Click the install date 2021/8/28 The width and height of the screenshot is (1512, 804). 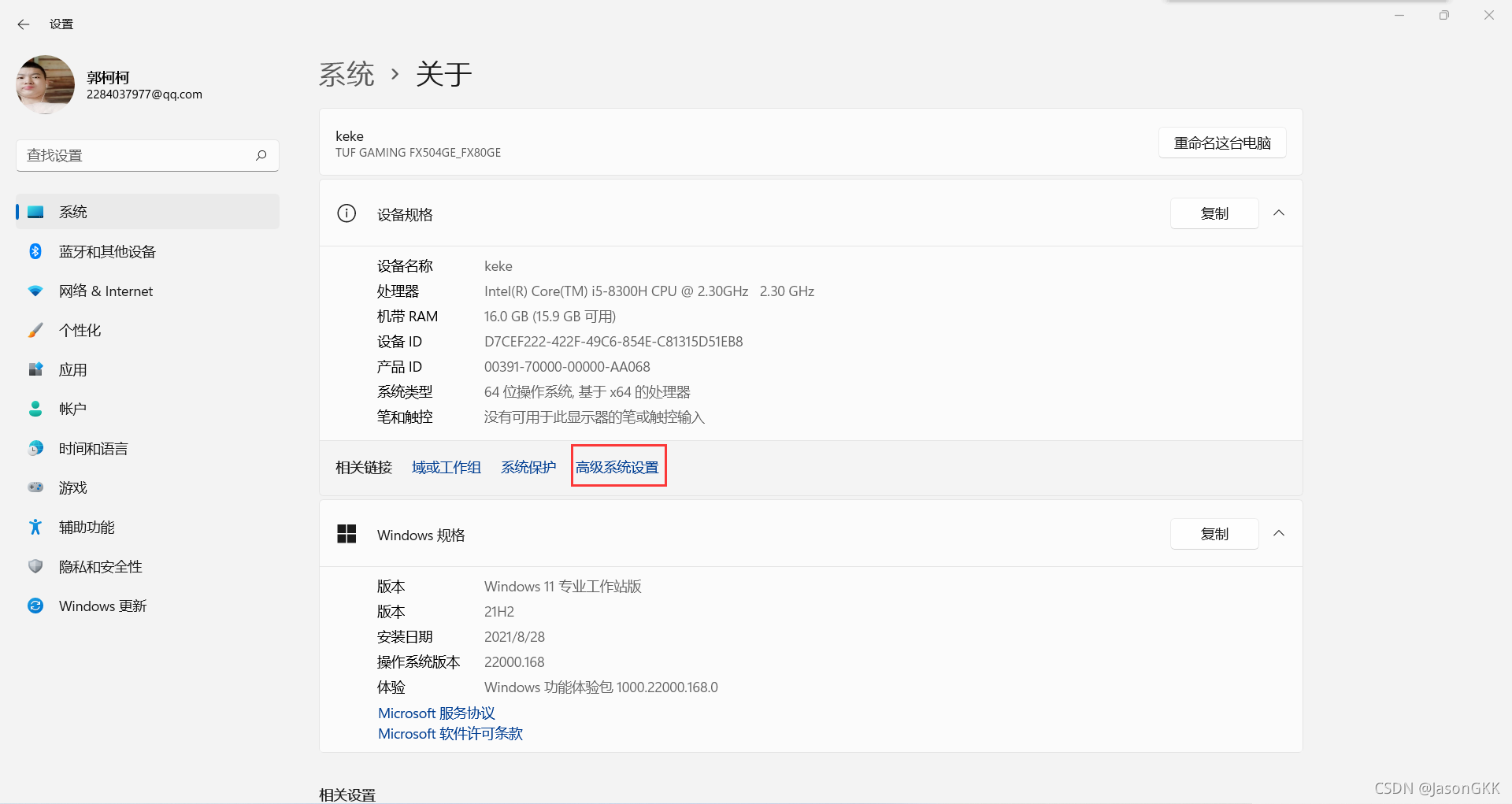click(514, 637)
